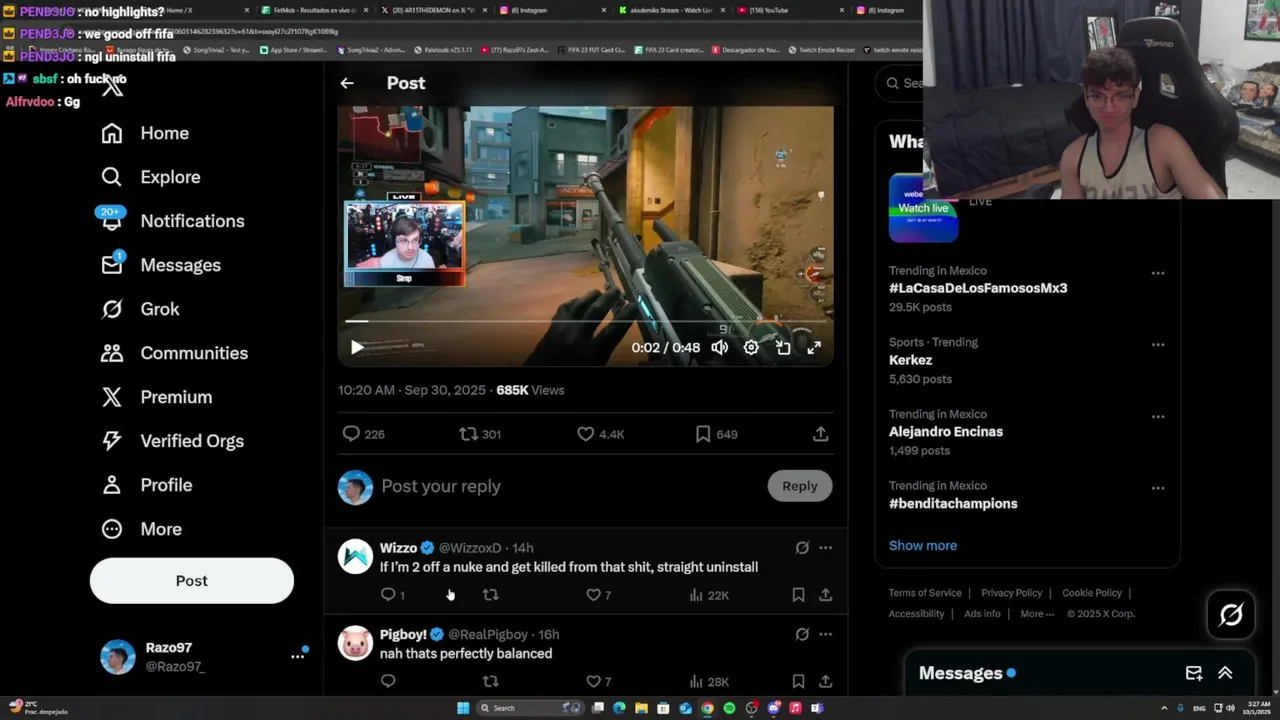Open trending #LaCasaDeLosFamososMx3

point(978,288)
